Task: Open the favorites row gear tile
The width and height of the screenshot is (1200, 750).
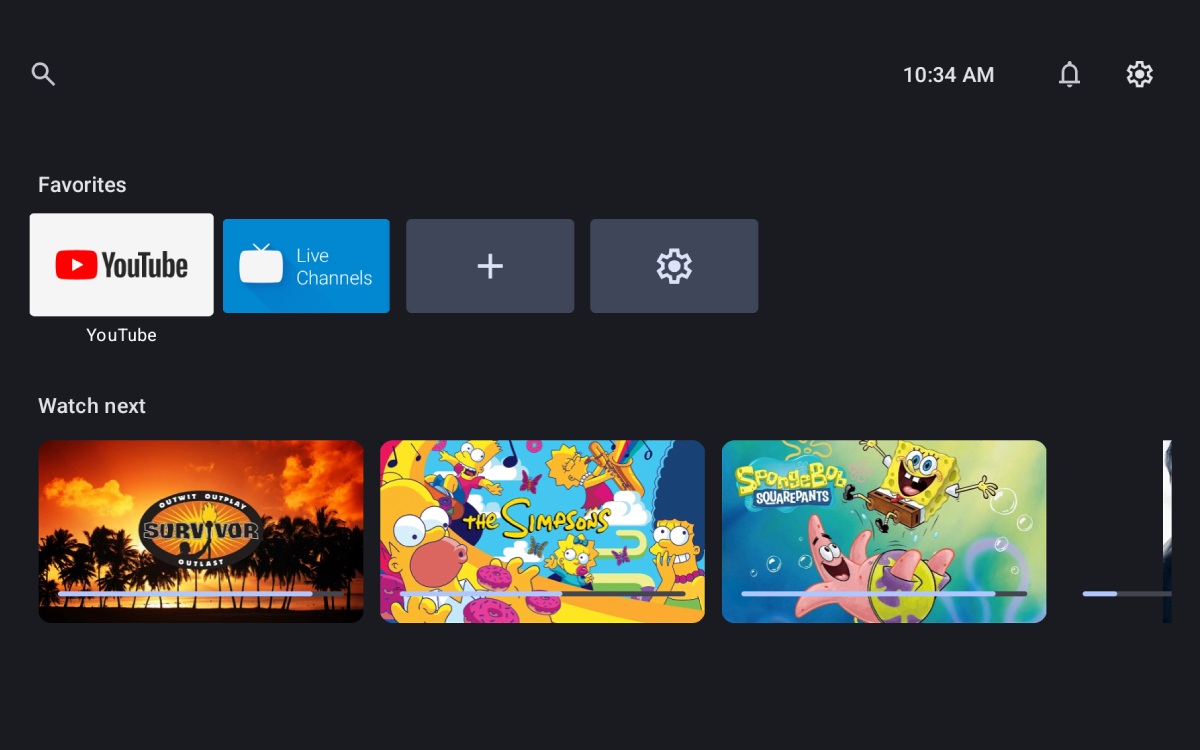Action: click(674, 266)
